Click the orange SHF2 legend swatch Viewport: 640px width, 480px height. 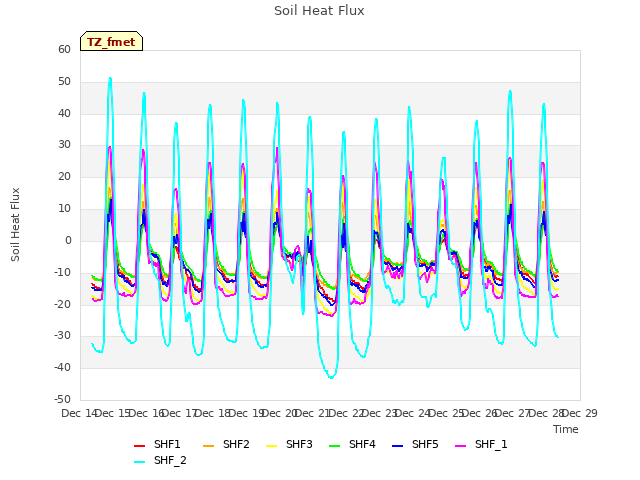coord(208,446)
